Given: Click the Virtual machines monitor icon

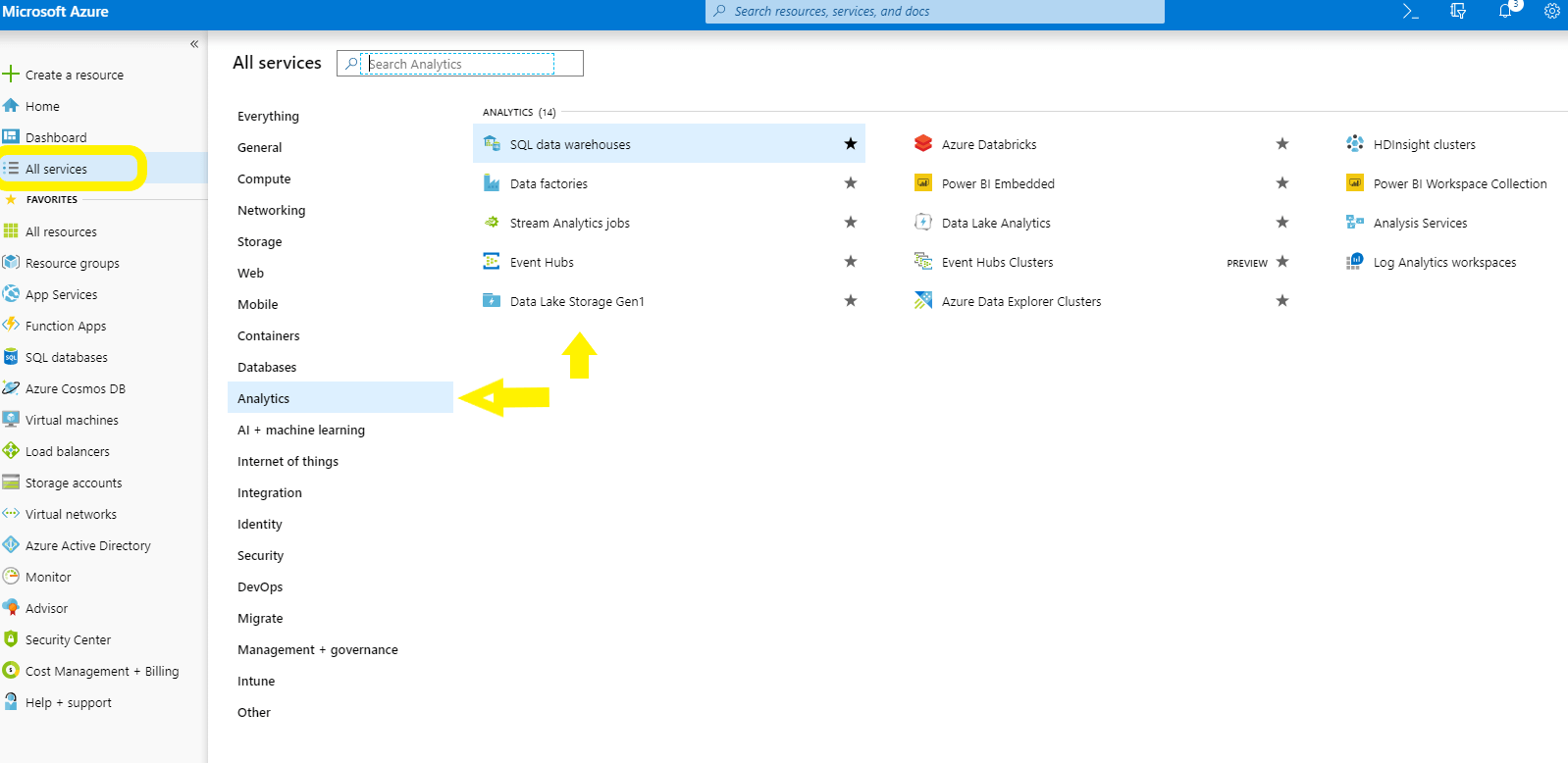Looking at the screenshot, I should coord(11,420).
